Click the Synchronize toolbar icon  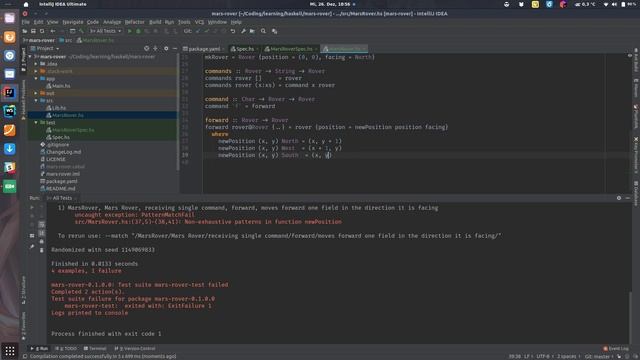tap(42, 31)
